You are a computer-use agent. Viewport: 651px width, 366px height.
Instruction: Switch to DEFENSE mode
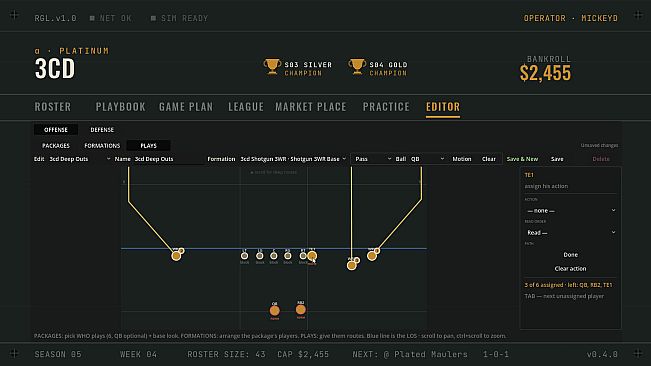pyautogui.click(x=102, y=130)
